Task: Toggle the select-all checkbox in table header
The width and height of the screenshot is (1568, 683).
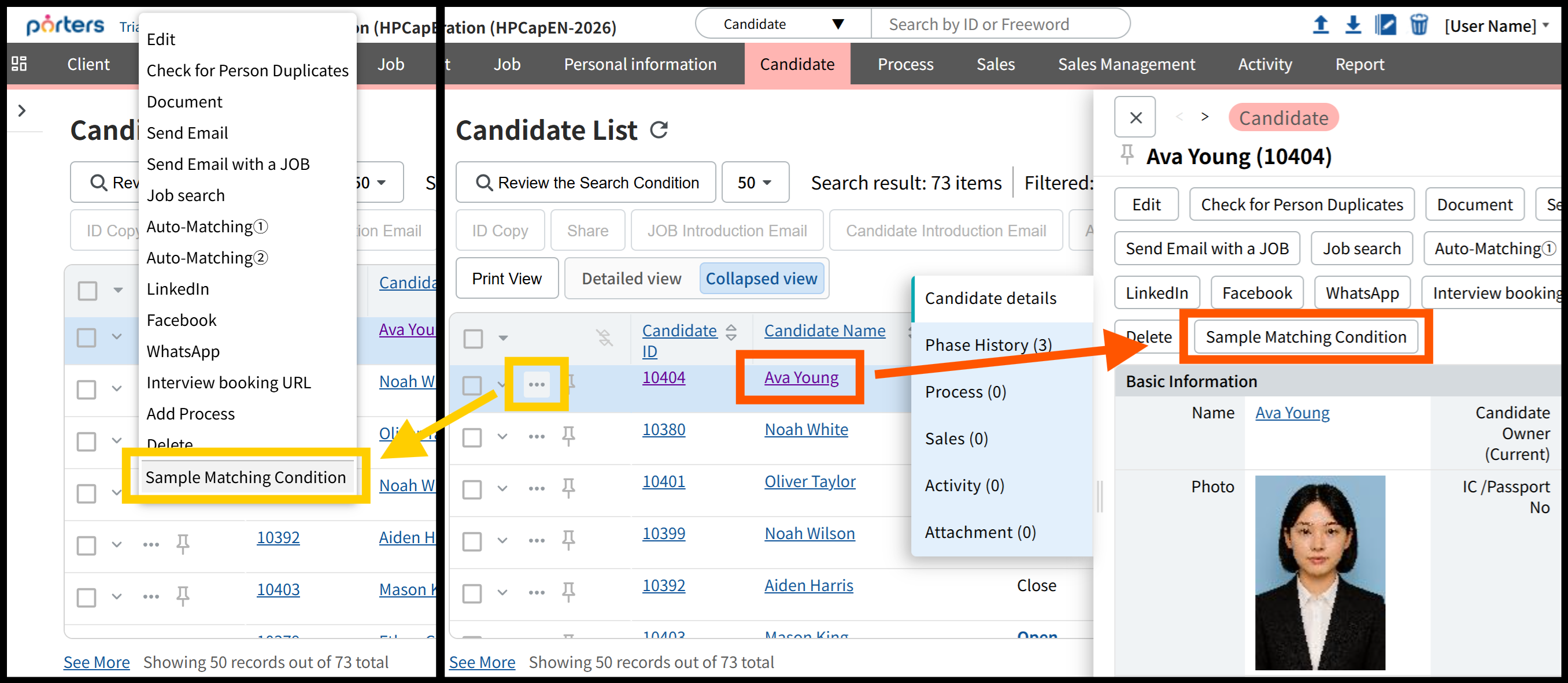Action: 474,338
